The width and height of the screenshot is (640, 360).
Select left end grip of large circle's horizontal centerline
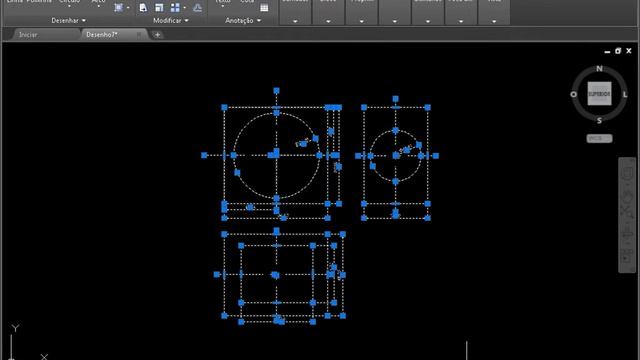point(204,155)
